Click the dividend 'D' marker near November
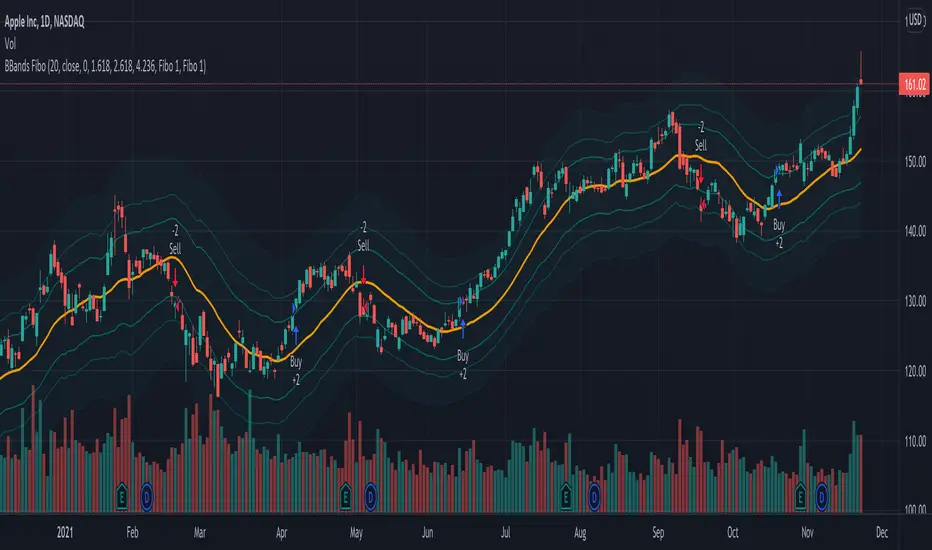 point(822,493)
